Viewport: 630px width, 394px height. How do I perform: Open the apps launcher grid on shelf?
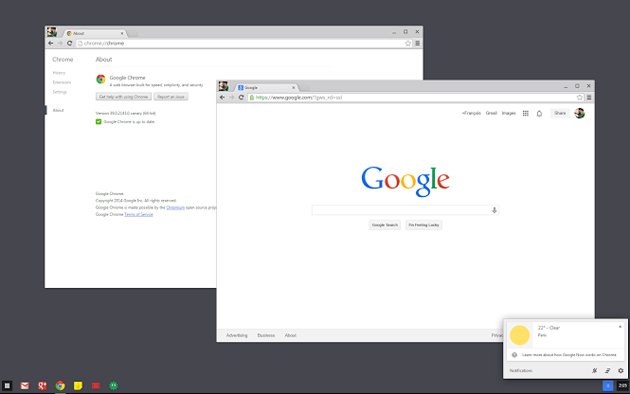[x=7, y=386]
